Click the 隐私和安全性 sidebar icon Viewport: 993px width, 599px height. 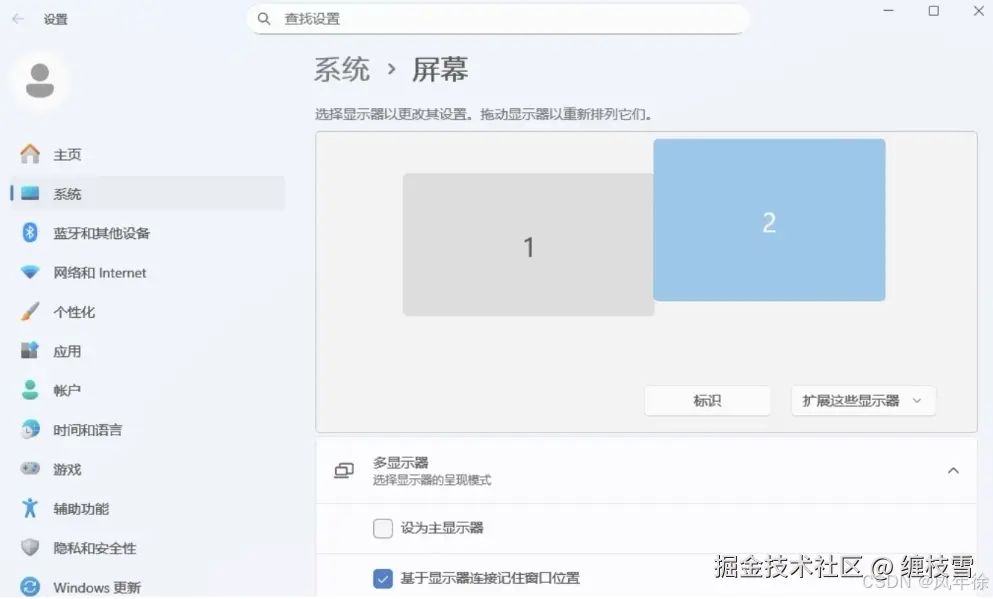[x=28, y=548]
